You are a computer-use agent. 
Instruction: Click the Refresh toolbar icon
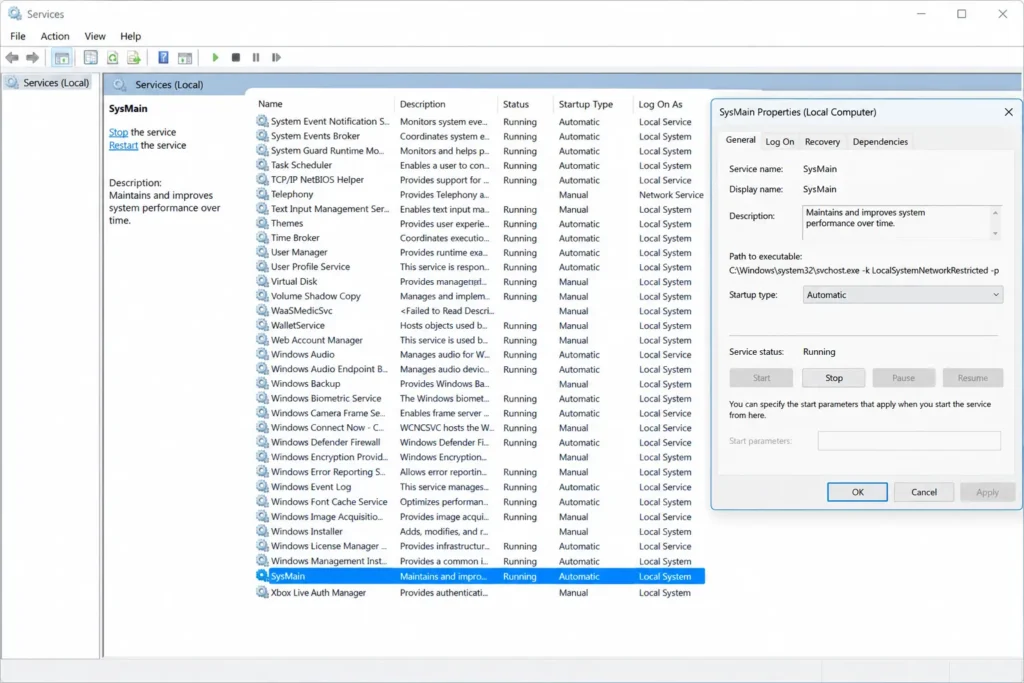pyautogui.click(x=112, y=57)
